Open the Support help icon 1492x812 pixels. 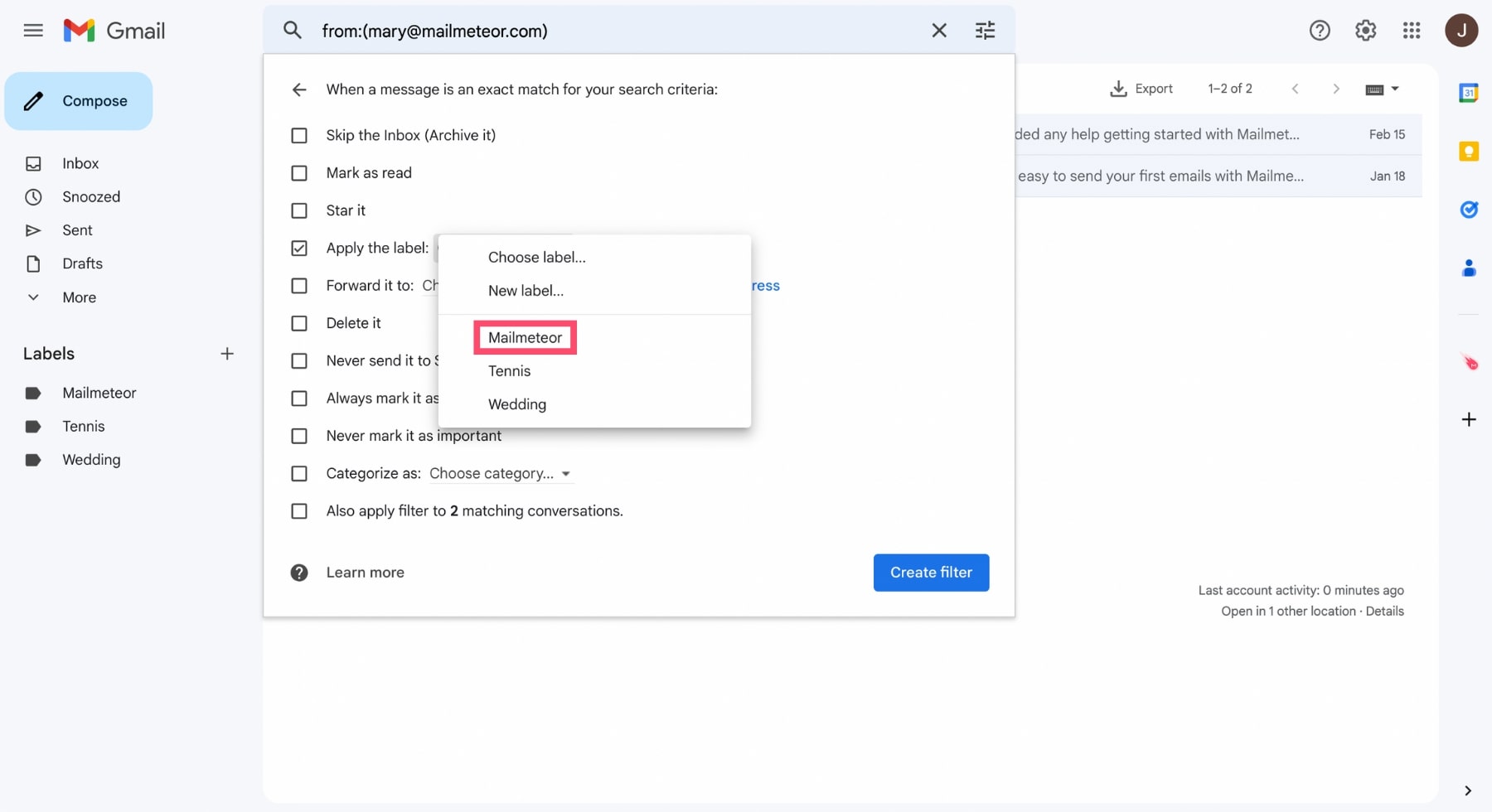(x=1320, y=31)
